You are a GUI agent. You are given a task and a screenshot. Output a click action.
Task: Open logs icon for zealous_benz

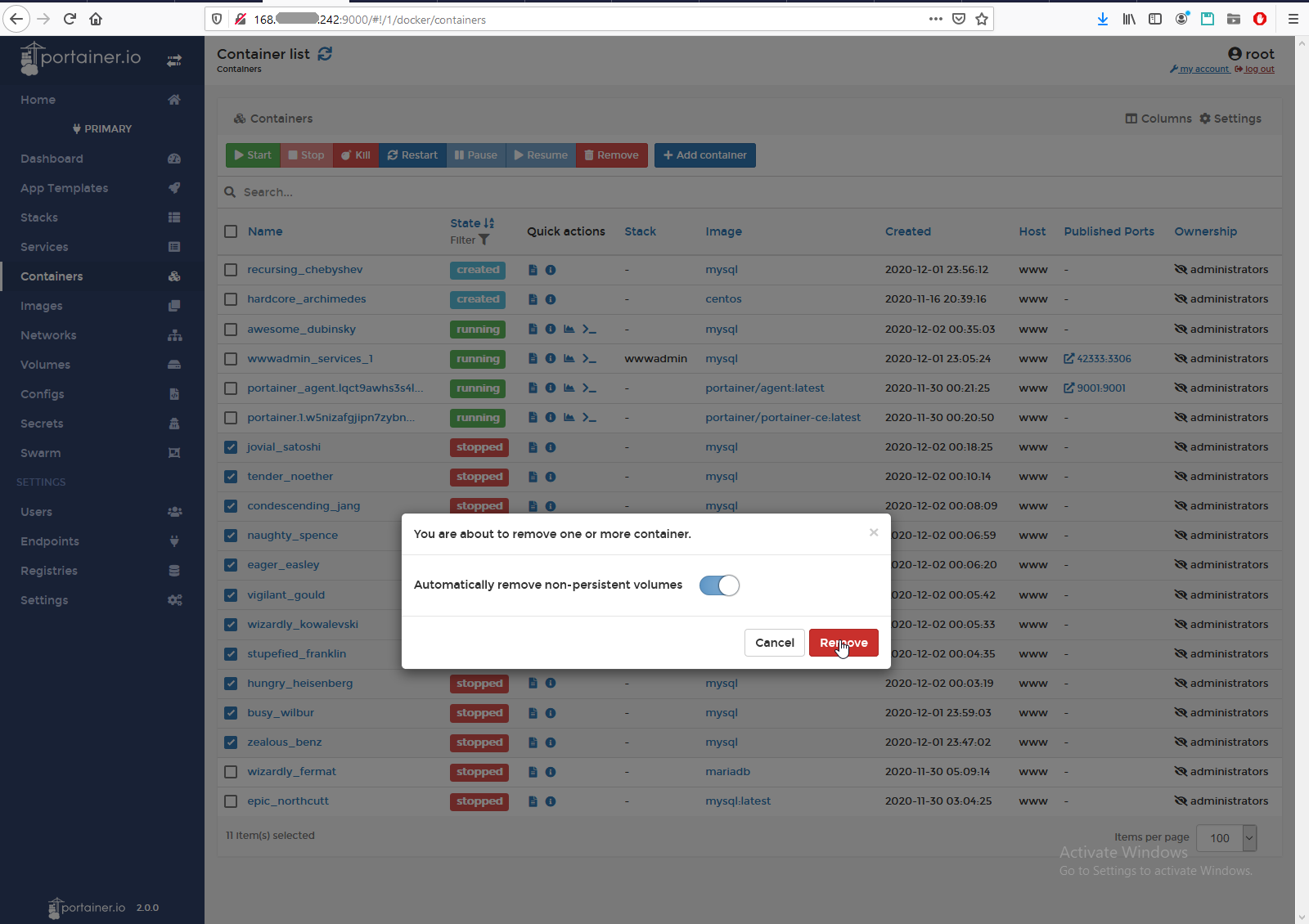(x=533, y=742)
